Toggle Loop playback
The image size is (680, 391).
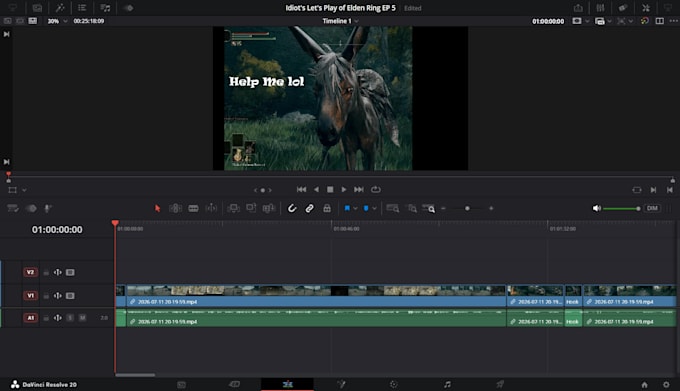(x=376, y=189)
